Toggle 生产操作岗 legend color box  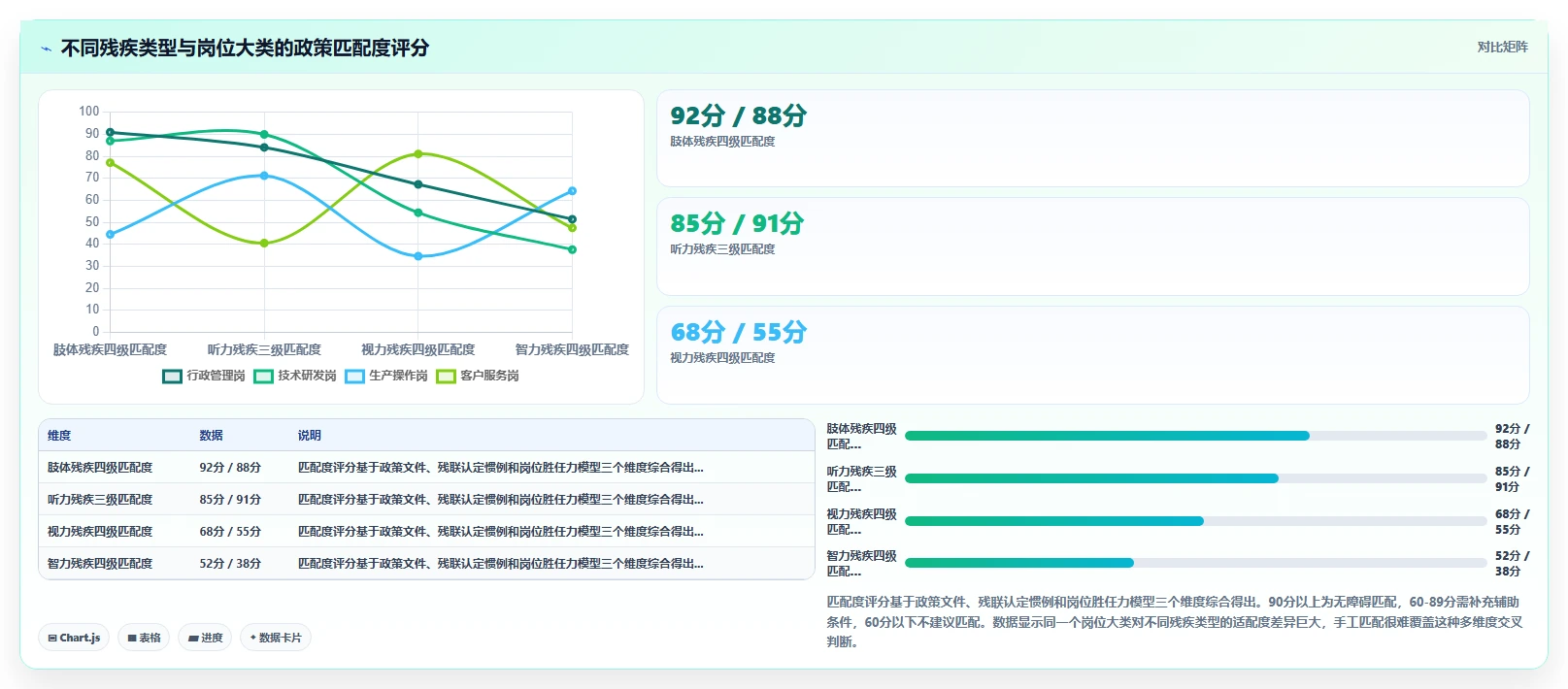pos(354,377)
